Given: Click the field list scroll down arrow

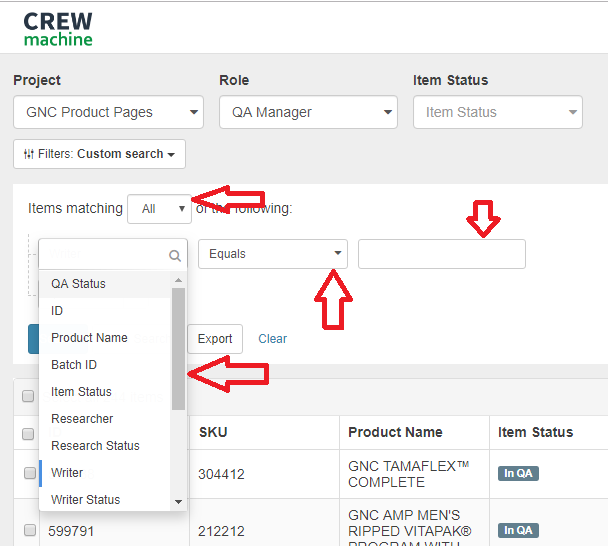Looking at the screenshot, I should point(178,502).
